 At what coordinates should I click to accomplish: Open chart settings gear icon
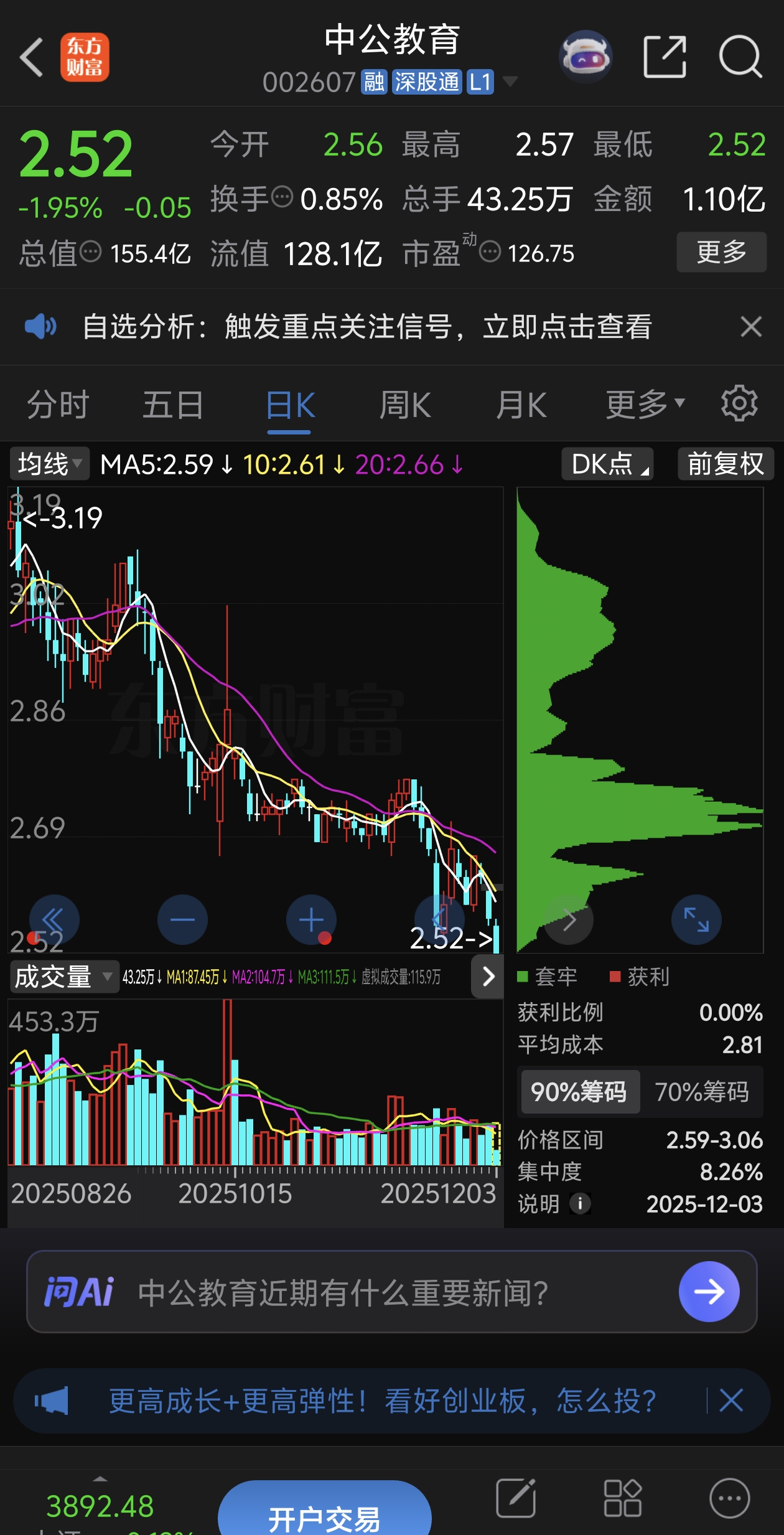coord(739,403)
